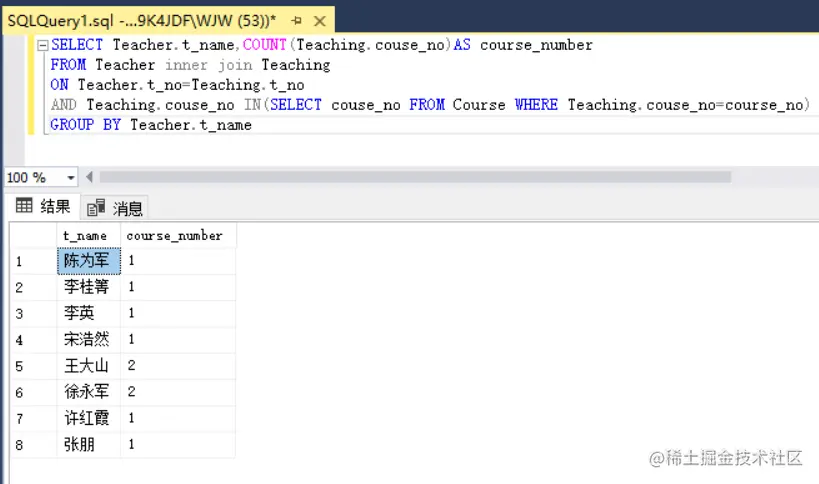Screen dimensions: 819x484
Task: Pin the SQLQuery1.sql tab
Action: click(x=297, y=21)
